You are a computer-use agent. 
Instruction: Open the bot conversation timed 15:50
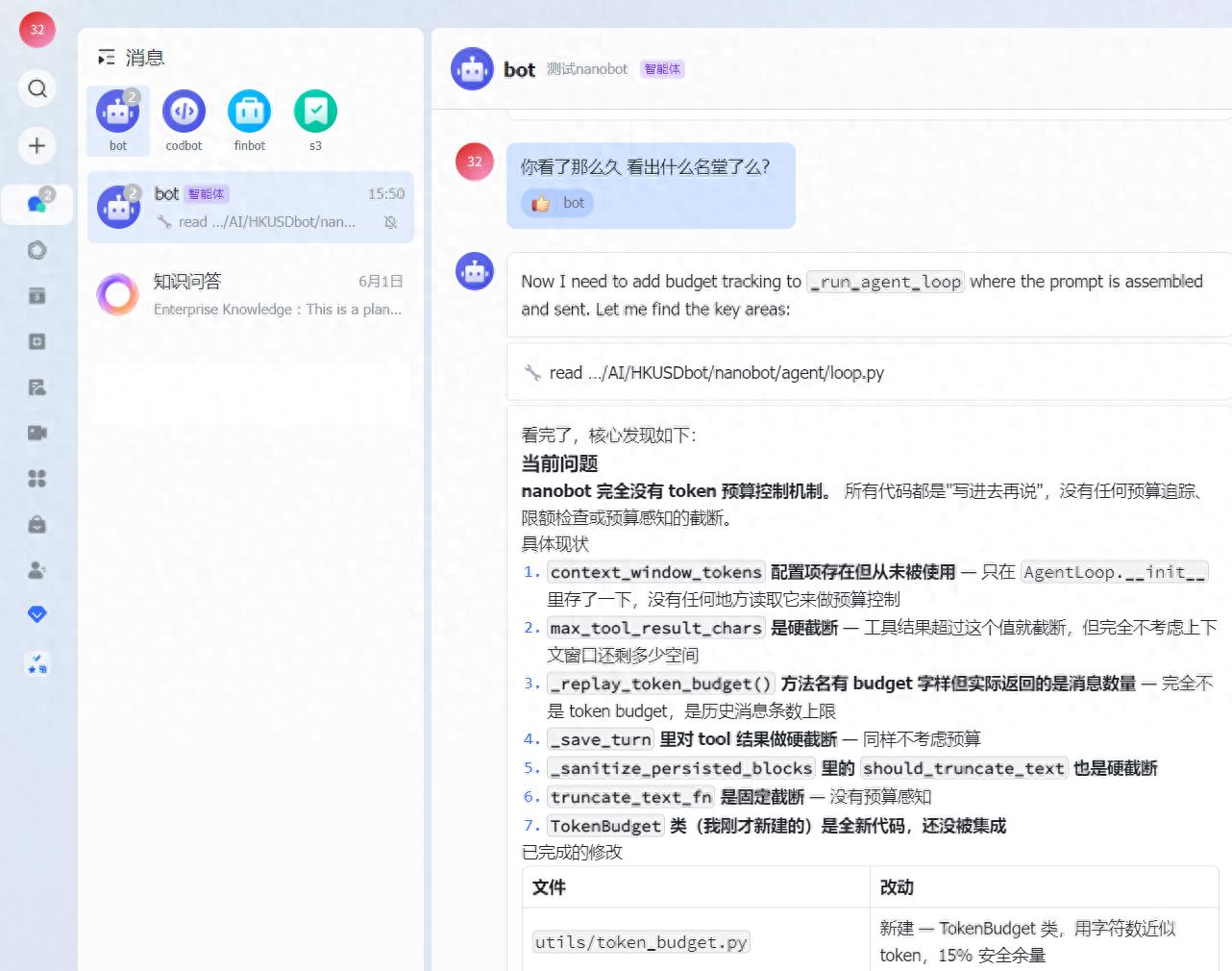251,208
